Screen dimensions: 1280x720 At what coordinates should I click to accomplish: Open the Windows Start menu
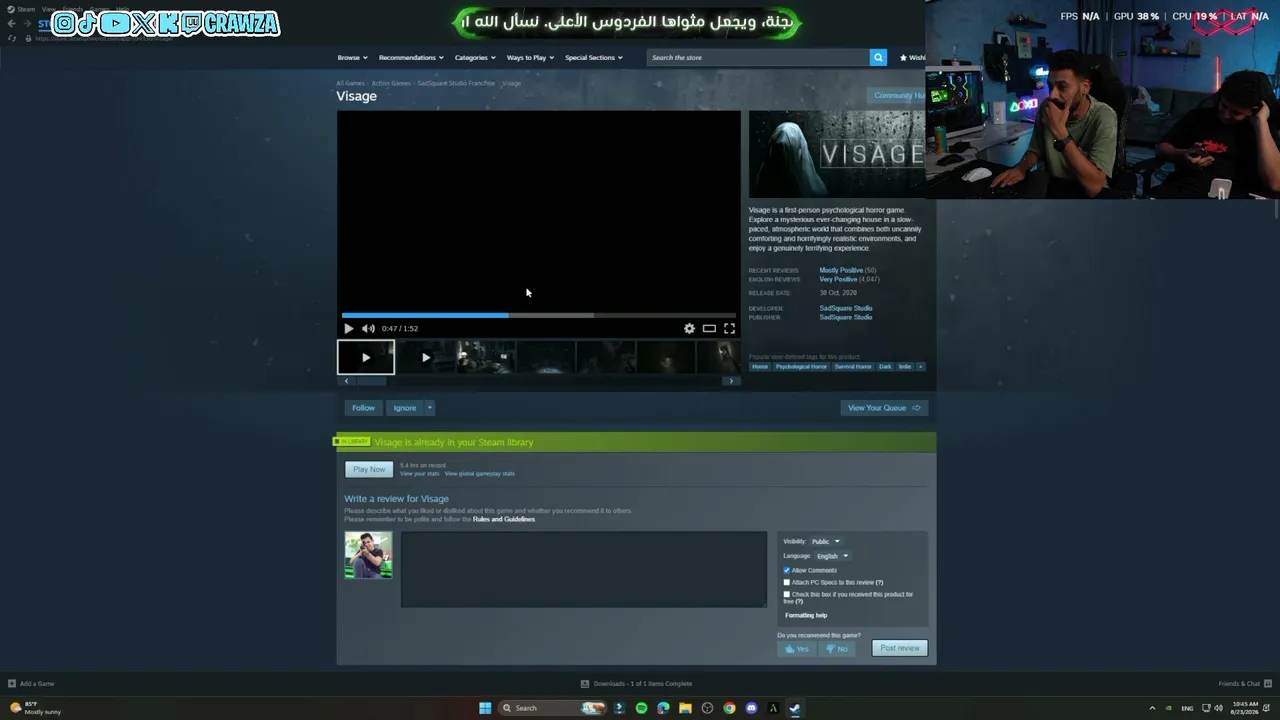pos(485,708)
